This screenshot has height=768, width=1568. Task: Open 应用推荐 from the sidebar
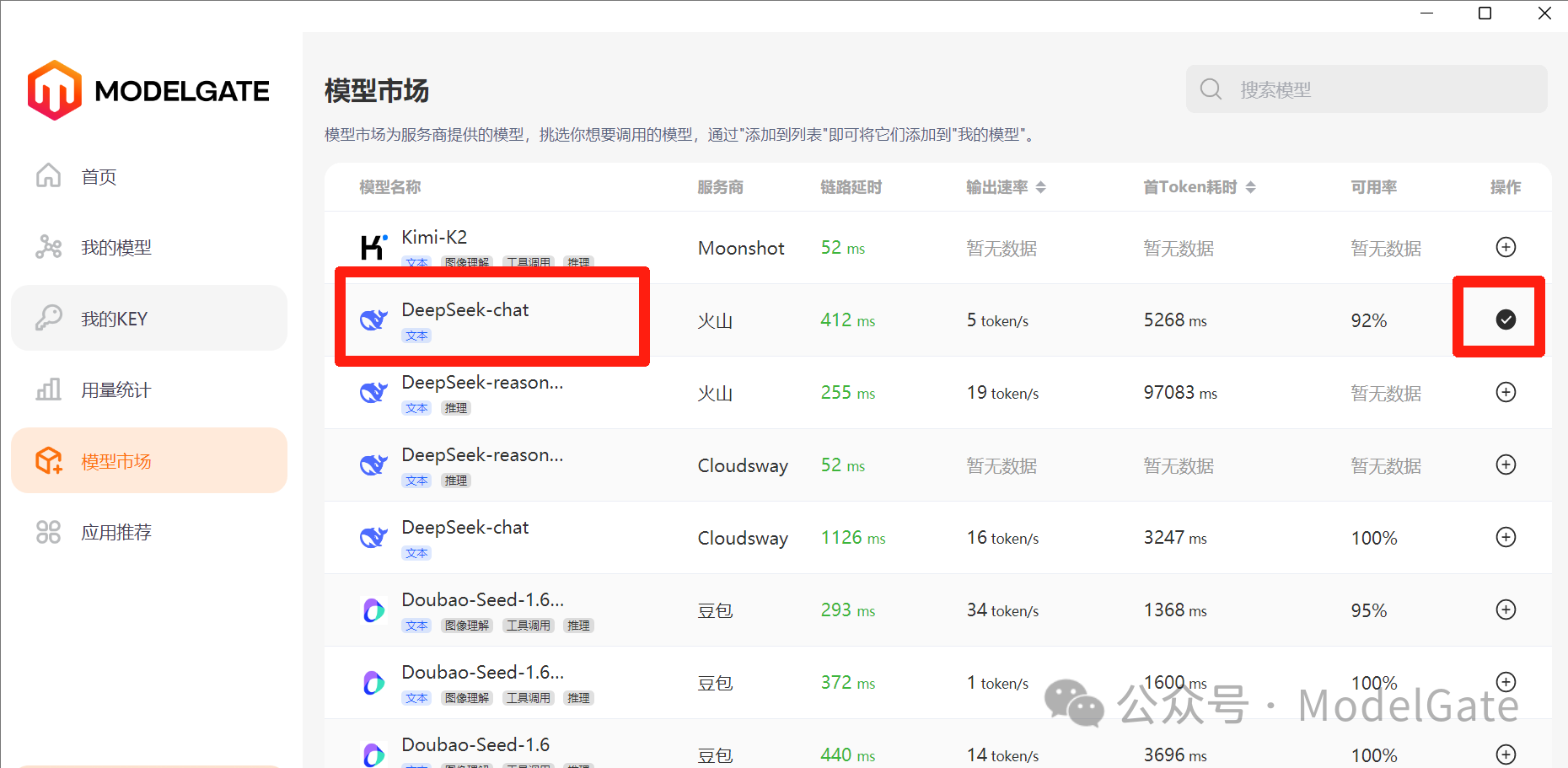[x=116, y=531]
